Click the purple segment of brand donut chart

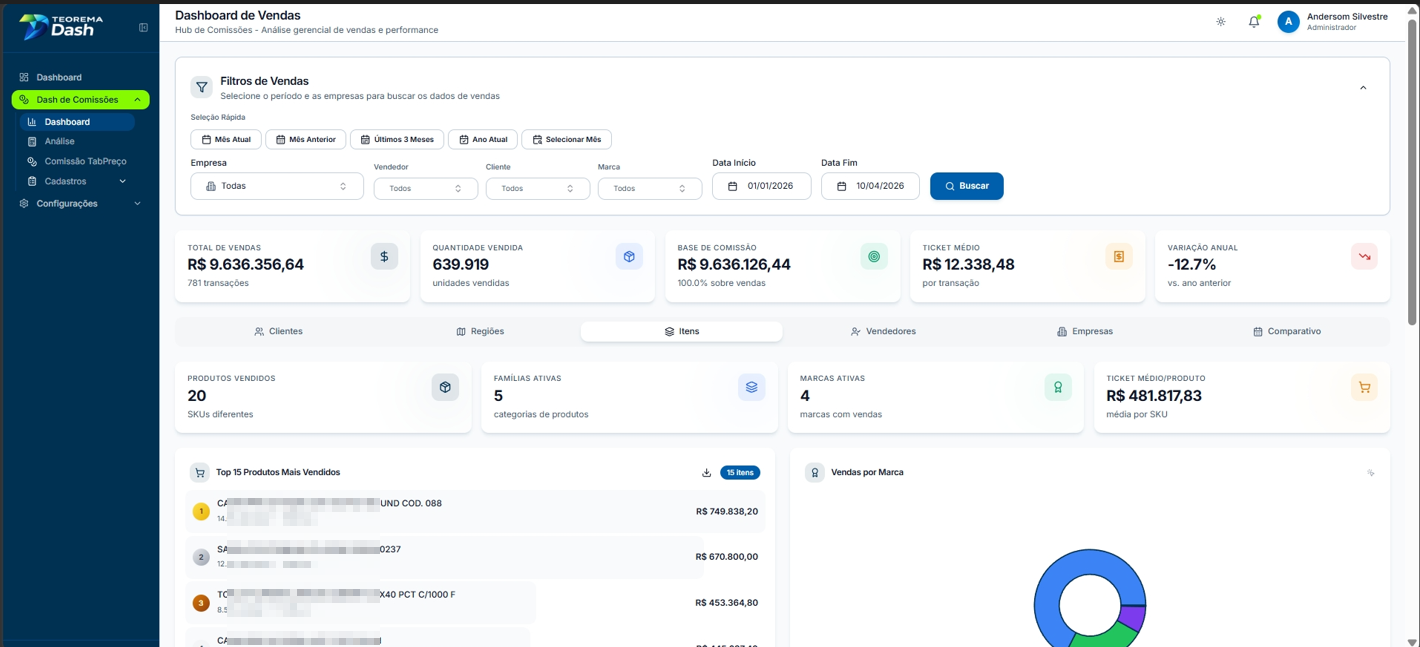tap(1133, 617)
